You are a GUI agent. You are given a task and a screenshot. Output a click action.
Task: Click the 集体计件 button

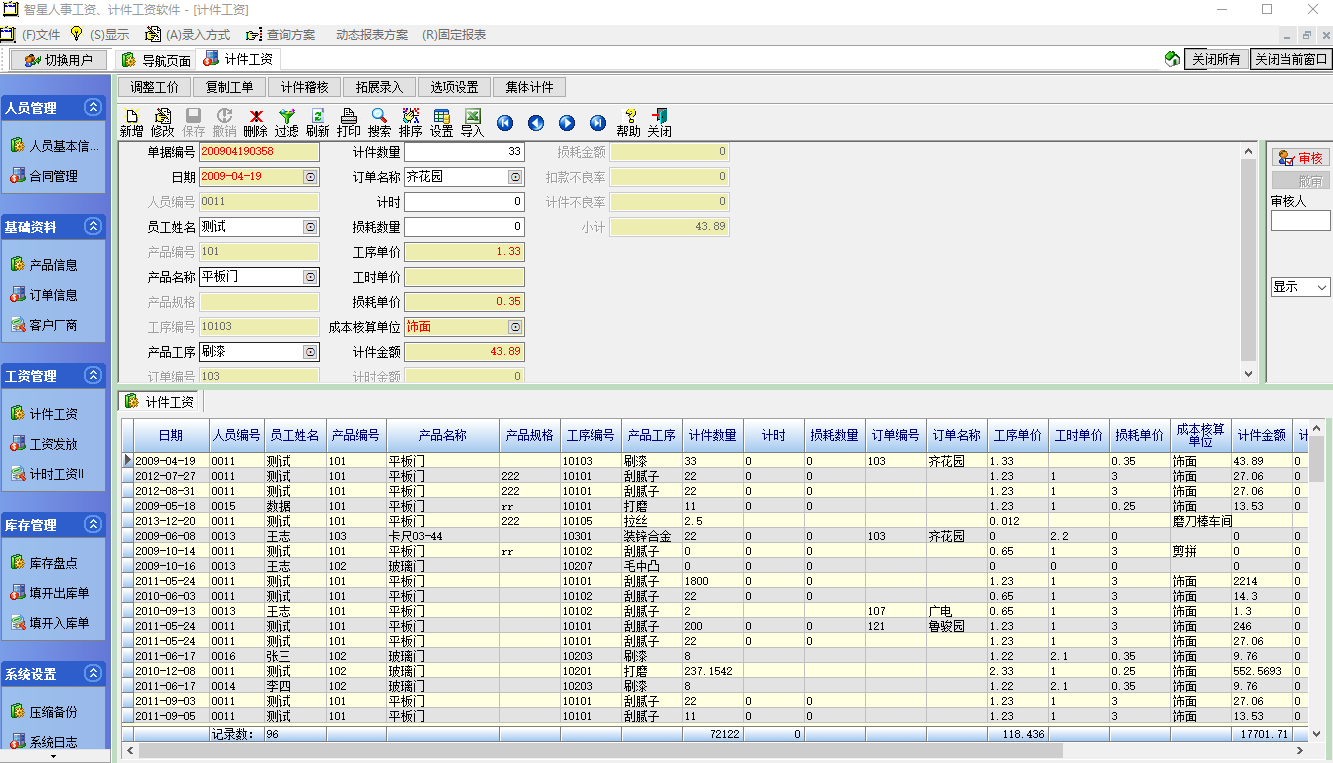tap(530, 87)
